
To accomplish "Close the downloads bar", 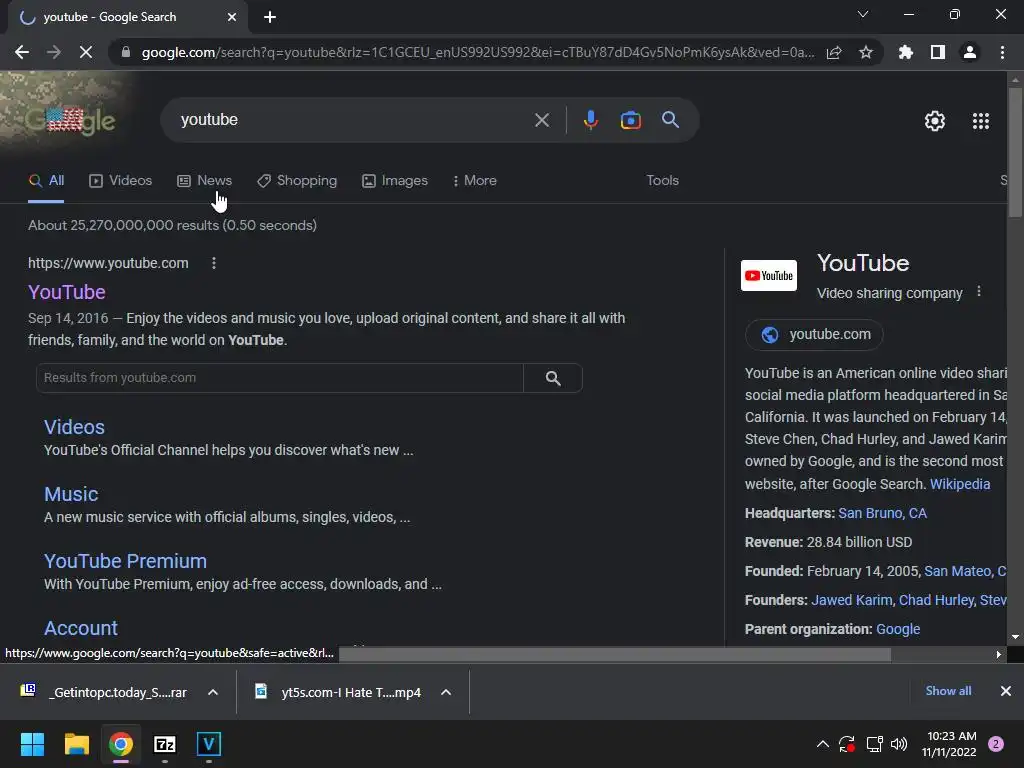I will (1006, 691).
